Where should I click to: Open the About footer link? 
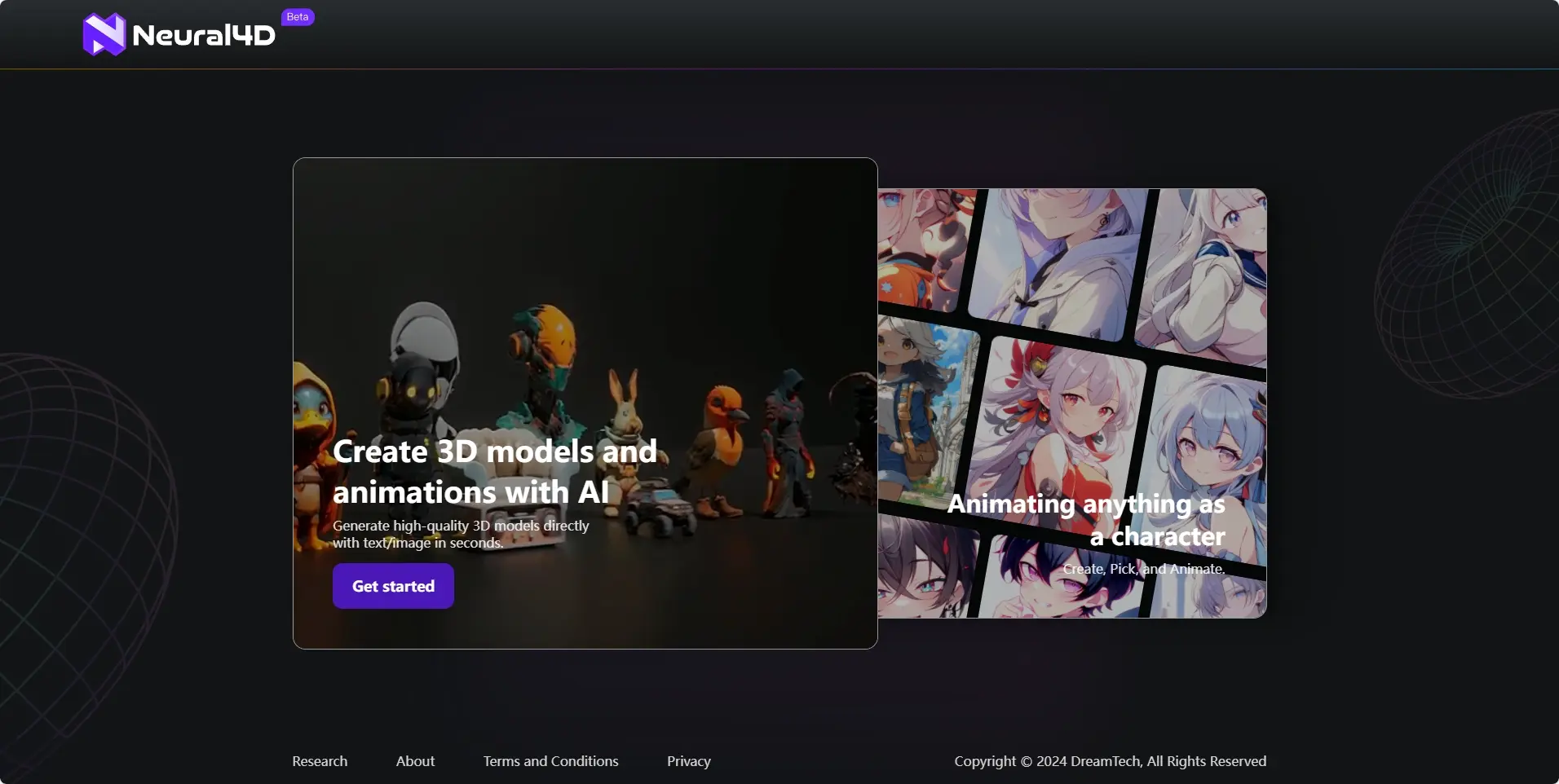tap(415, 761)
